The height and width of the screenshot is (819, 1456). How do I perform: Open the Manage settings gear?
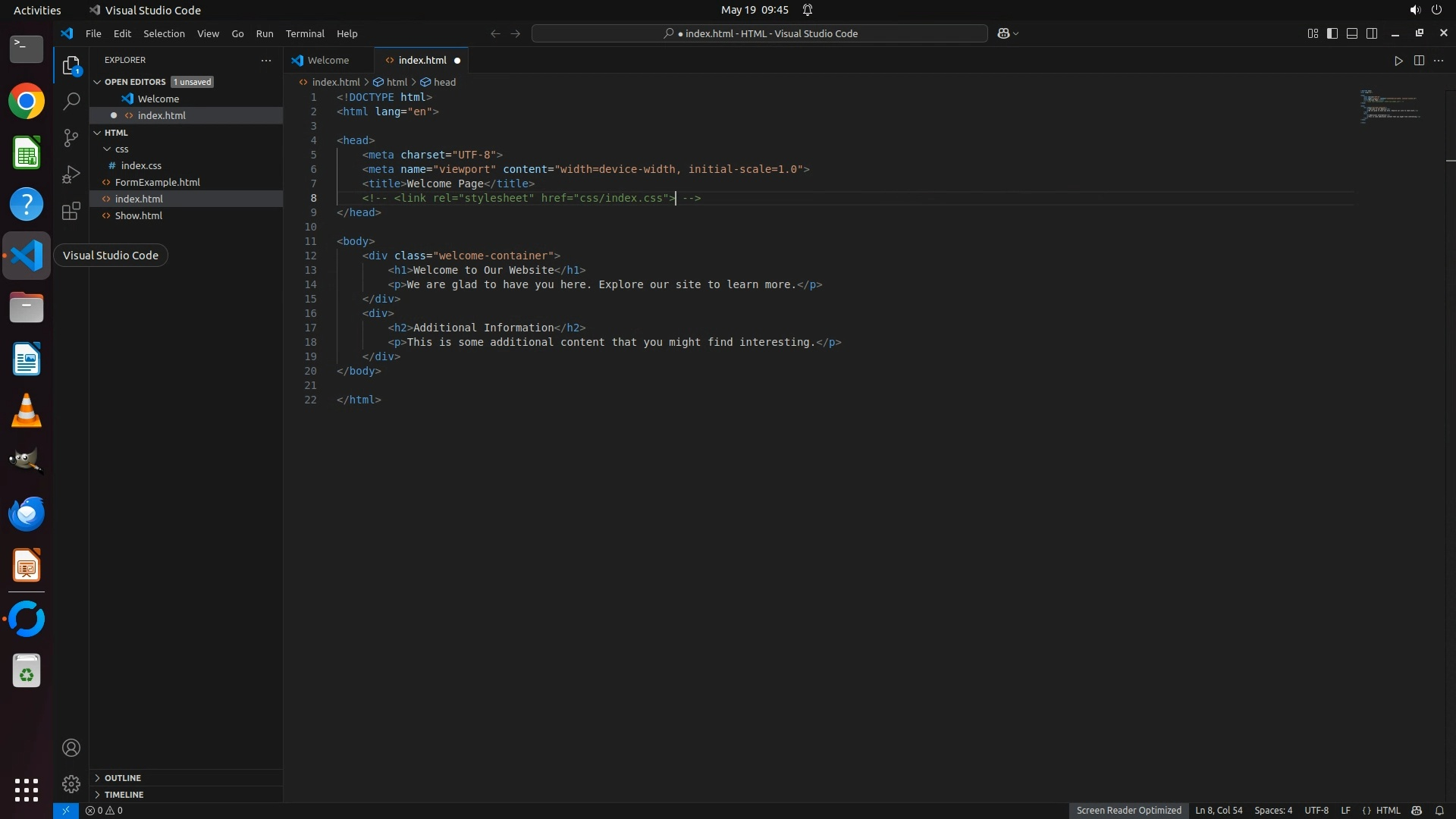point(71,783)
